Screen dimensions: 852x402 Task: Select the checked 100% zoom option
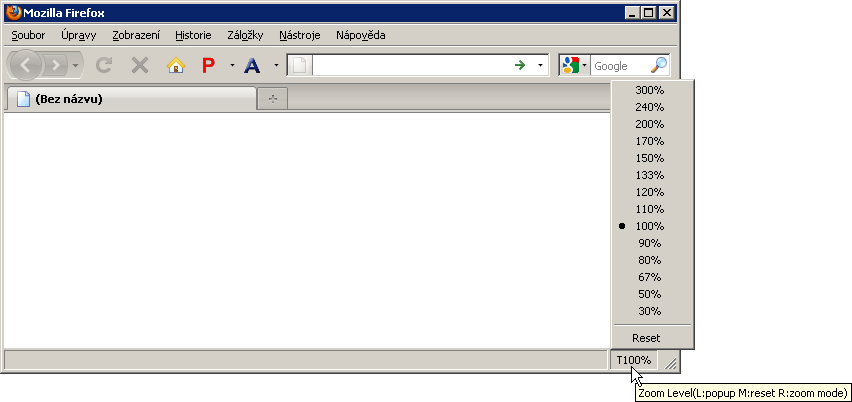(653, 226)
